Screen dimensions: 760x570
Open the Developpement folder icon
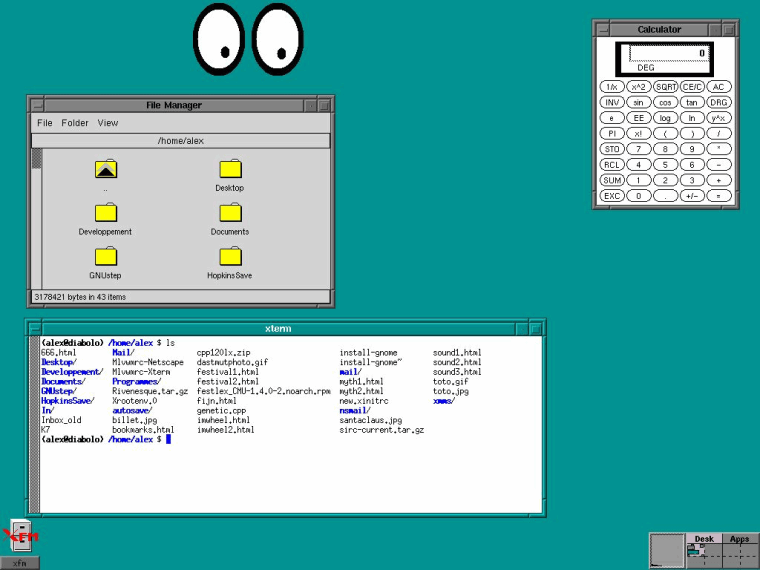coord(106,212)
